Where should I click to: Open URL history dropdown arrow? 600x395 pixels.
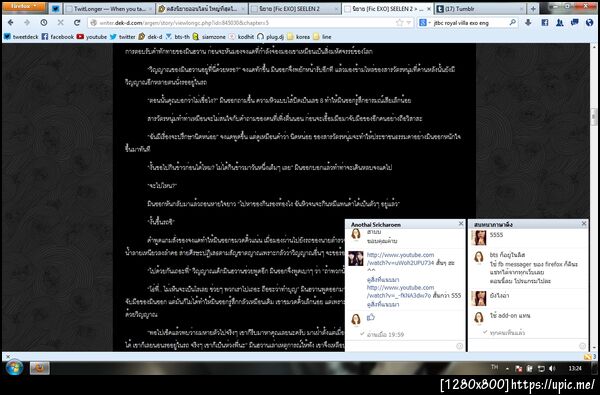(408, 23)
